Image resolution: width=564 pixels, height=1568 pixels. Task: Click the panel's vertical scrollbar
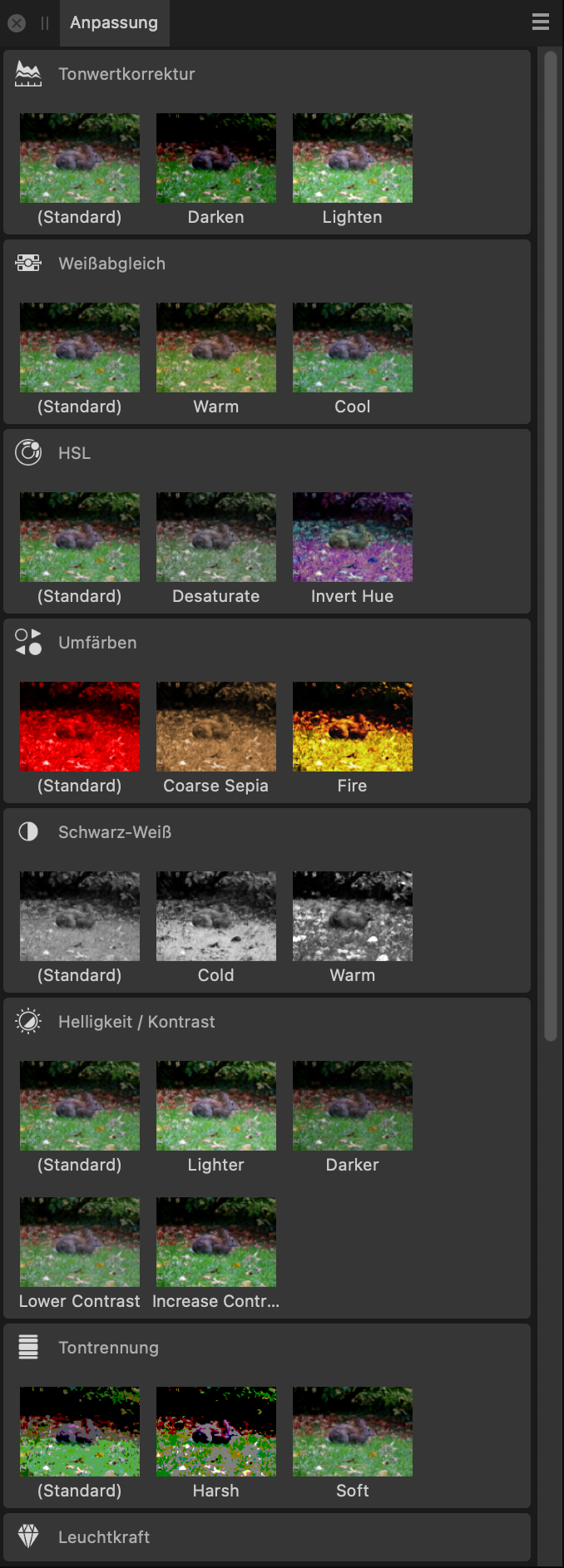coord(551,546)
